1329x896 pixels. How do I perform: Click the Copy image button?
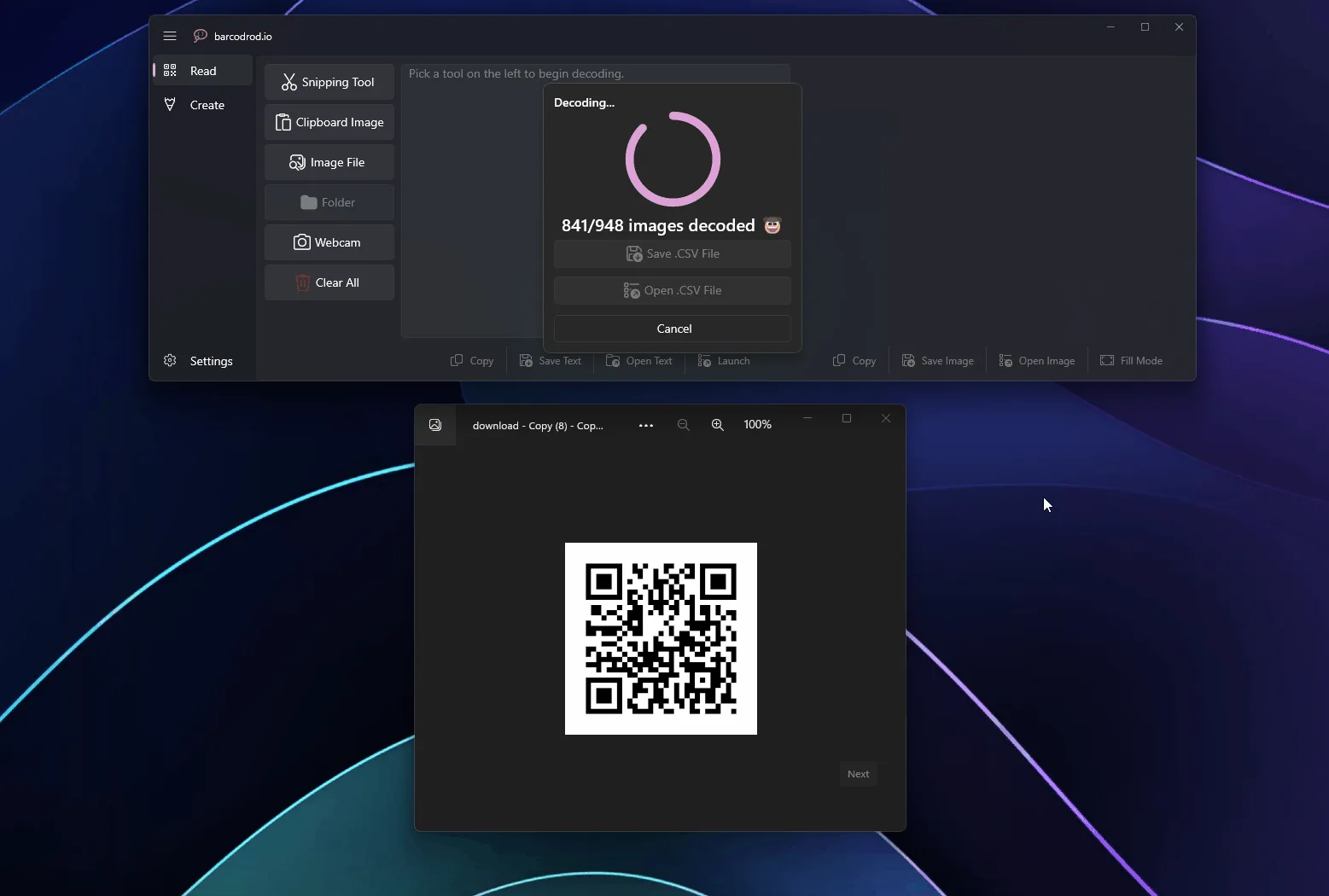pyautogui.click(x=854, y=361)
